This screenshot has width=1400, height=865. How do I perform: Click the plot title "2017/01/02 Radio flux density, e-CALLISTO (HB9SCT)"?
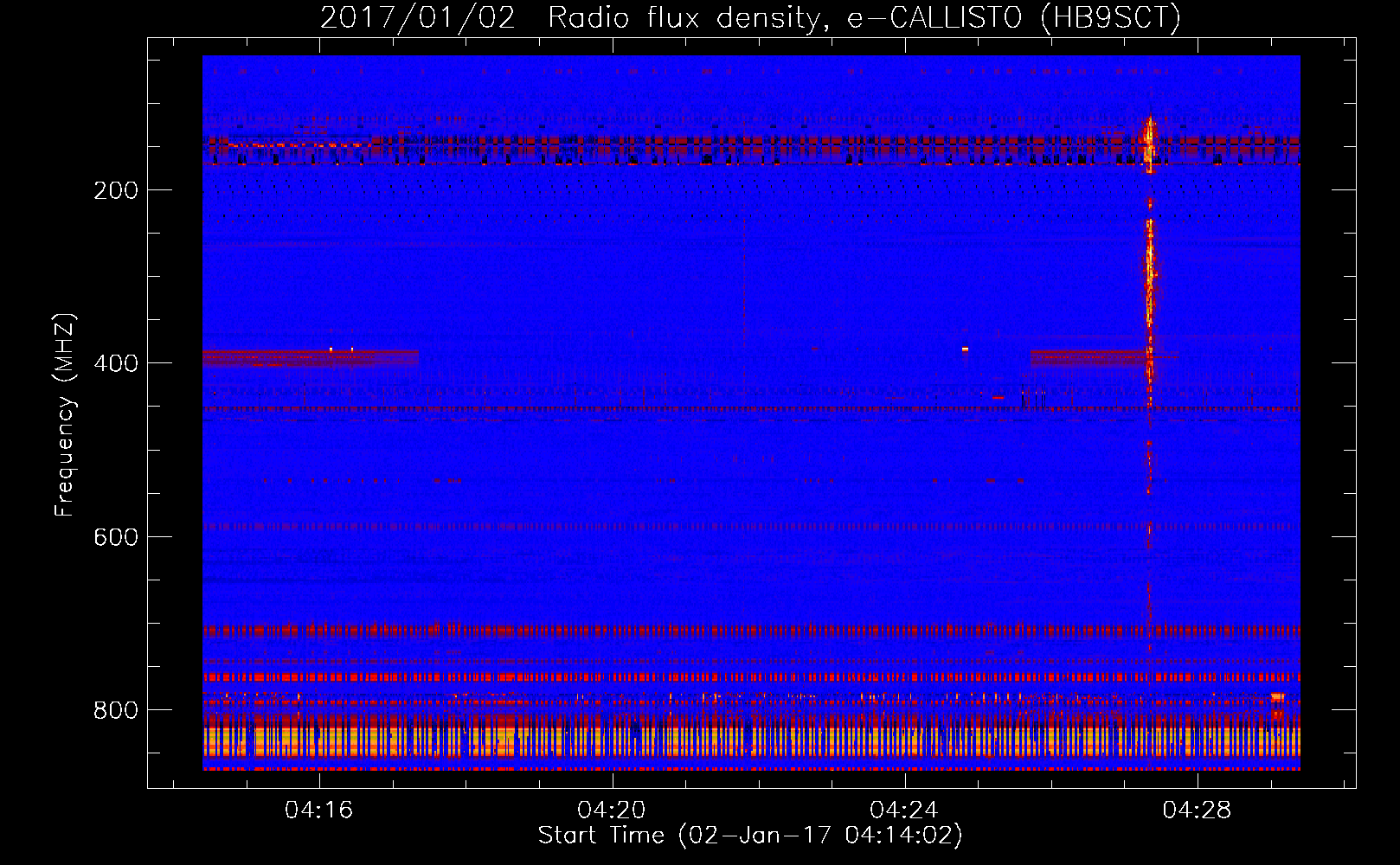click(x=750, y=17)
